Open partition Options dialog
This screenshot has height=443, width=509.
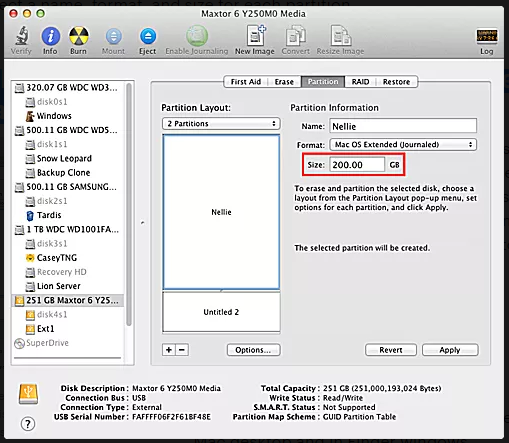pyautogui.click(x=253, y=350)
